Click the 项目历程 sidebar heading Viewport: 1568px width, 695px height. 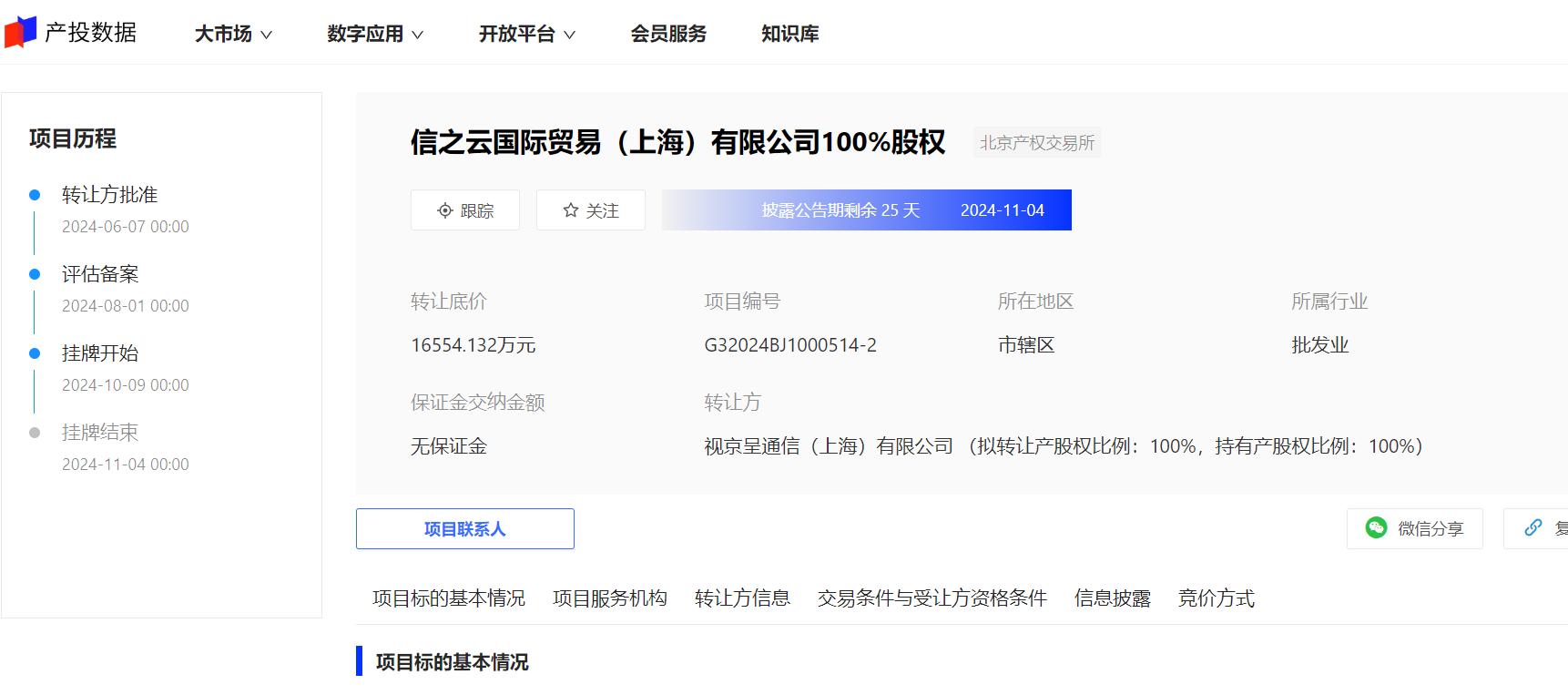pyautogui.click(x=73, y=138)
